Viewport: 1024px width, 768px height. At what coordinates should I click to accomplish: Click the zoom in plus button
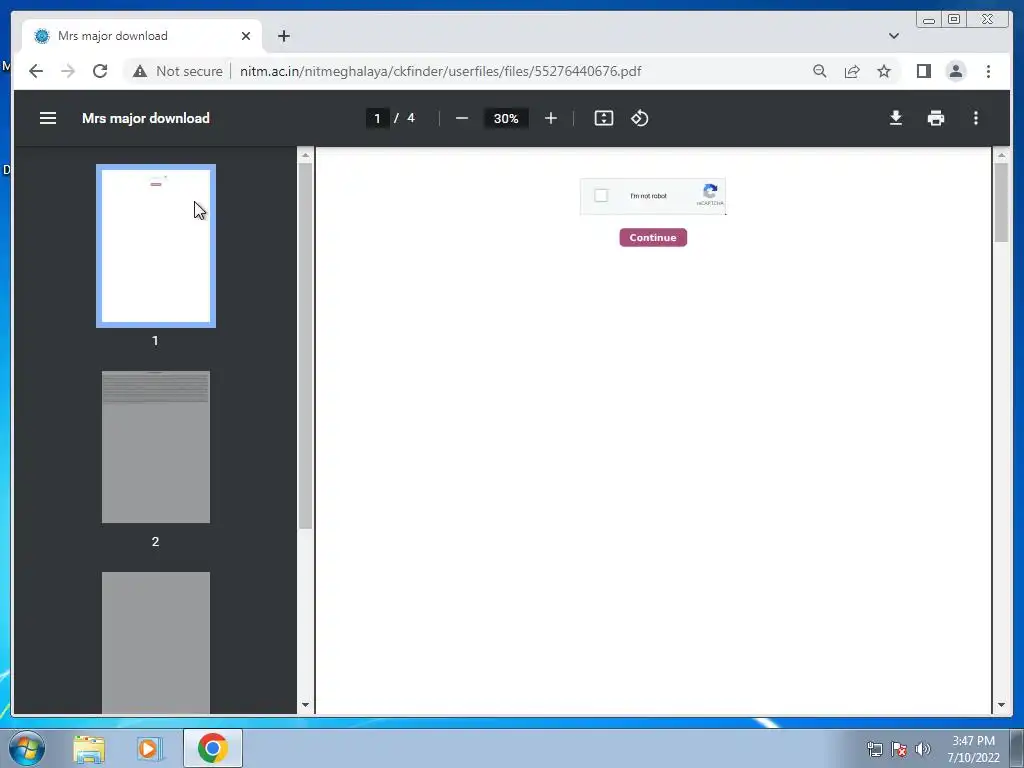click(x=551, y=118)
